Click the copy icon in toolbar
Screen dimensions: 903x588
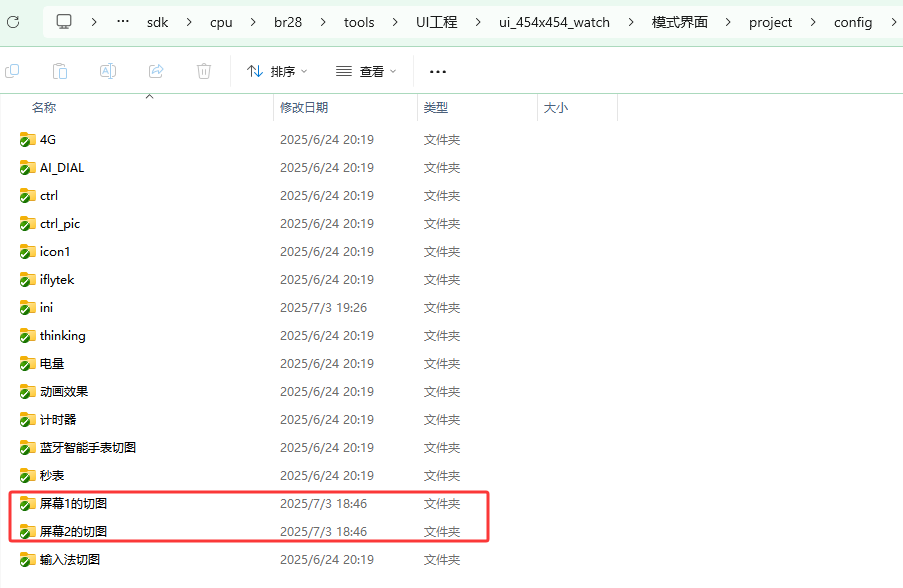click(12, 71)
